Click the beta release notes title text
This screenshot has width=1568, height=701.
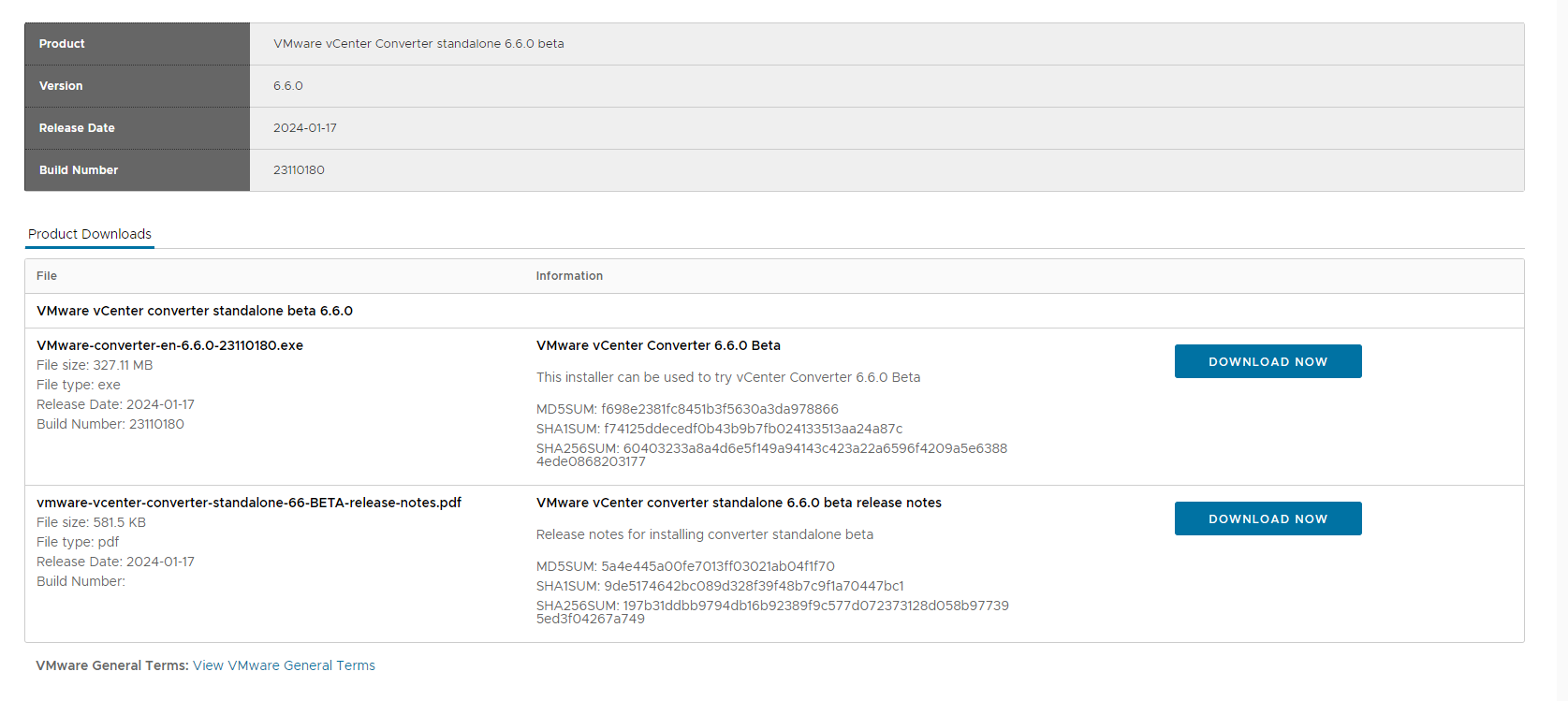tap(739, 503)
